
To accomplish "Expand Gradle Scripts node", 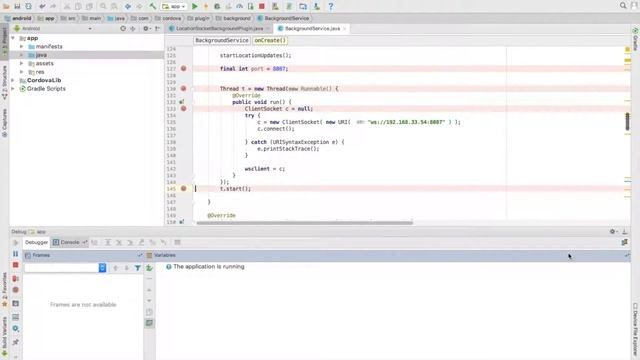I will (13, 89).
